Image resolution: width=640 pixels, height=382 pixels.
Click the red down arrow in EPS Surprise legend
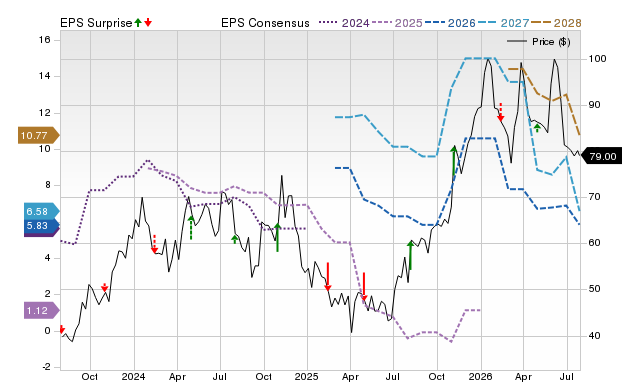[148, 22]
